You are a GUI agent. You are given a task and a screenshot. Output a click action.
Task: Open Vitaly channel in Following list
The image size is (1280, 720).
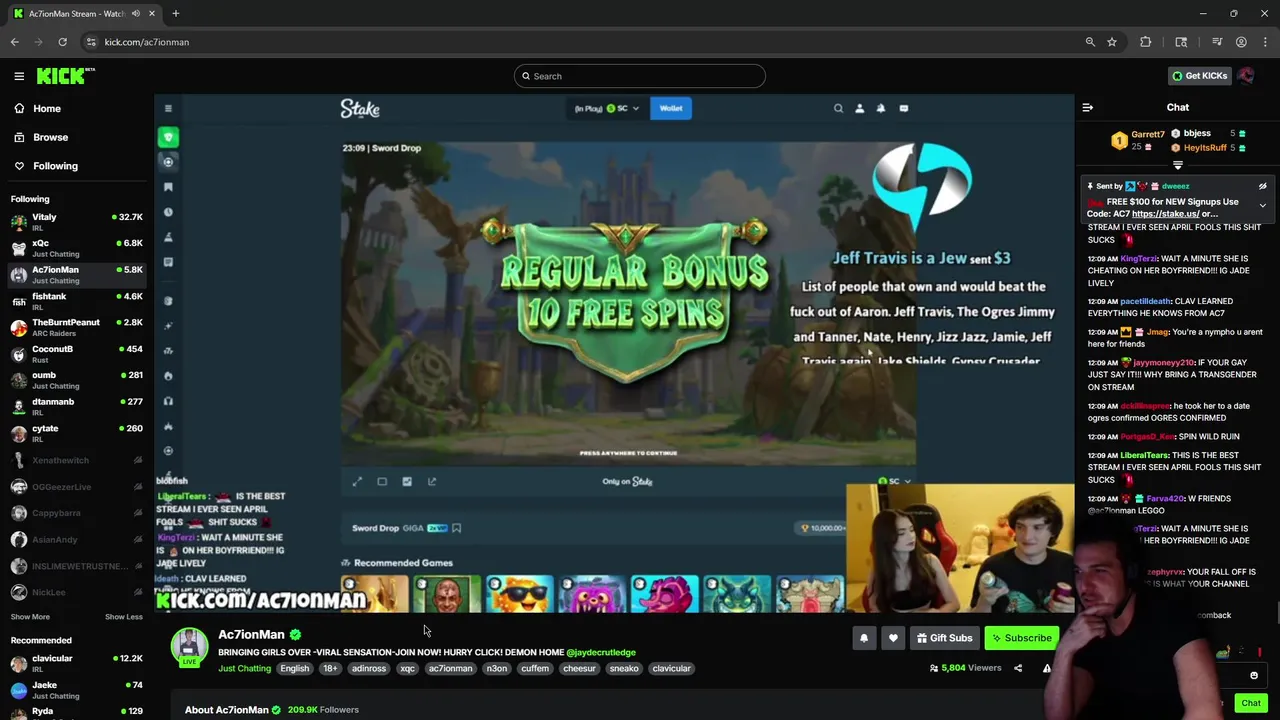click(77, 221)
